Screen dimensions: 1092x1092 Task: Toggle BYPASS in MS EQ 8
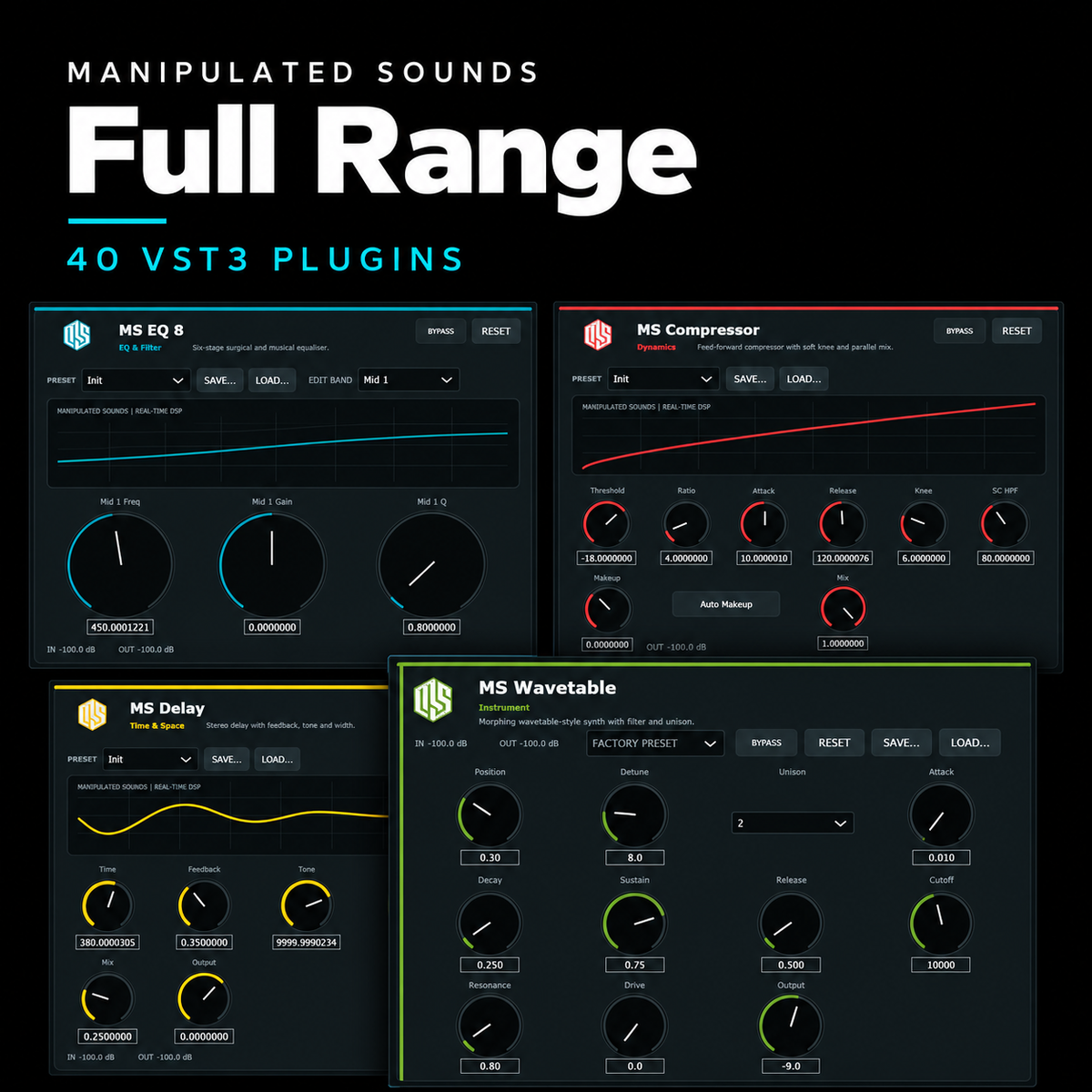click(440, 331)
